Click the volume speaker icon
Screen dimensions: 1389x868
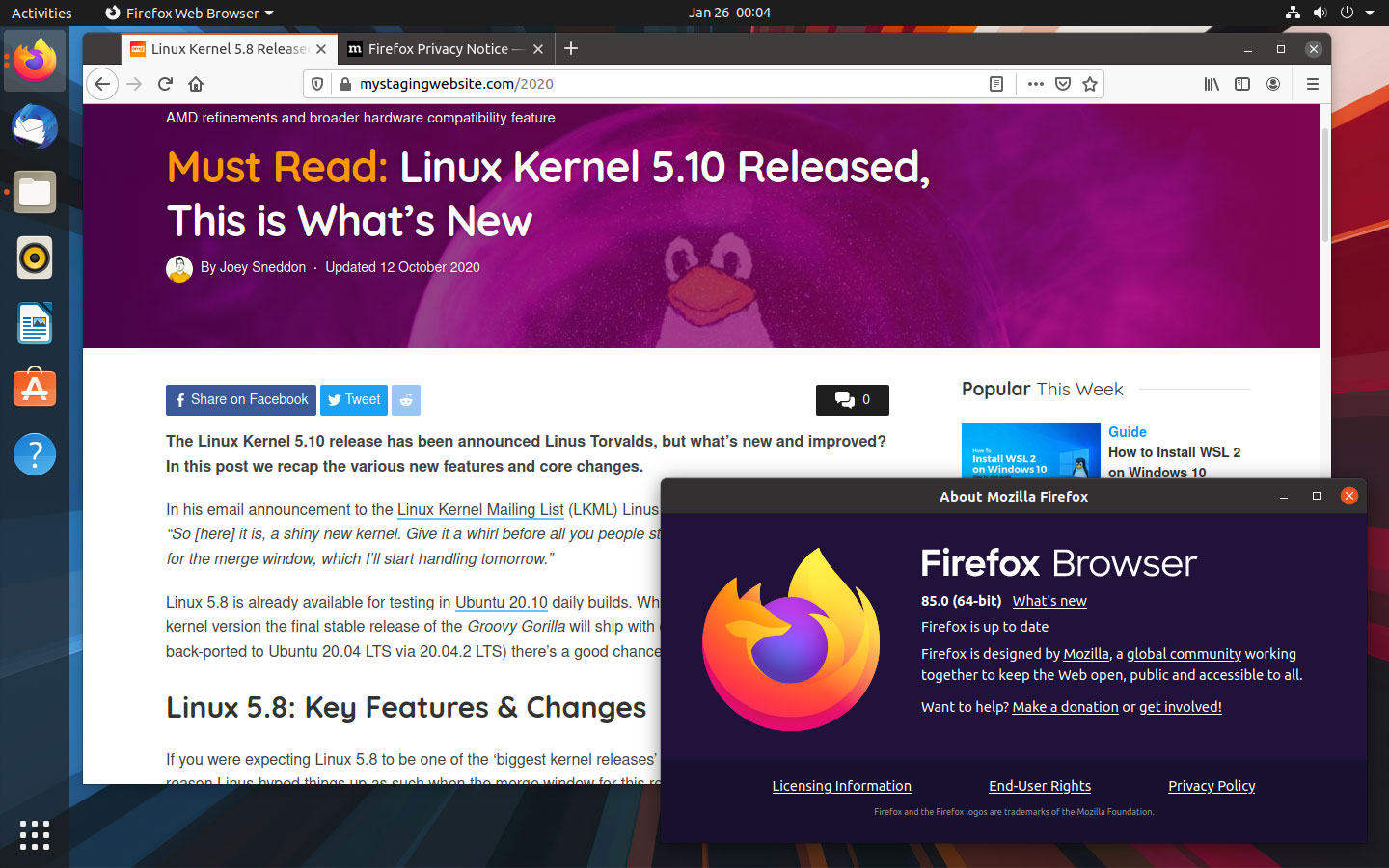(1320, 13)
